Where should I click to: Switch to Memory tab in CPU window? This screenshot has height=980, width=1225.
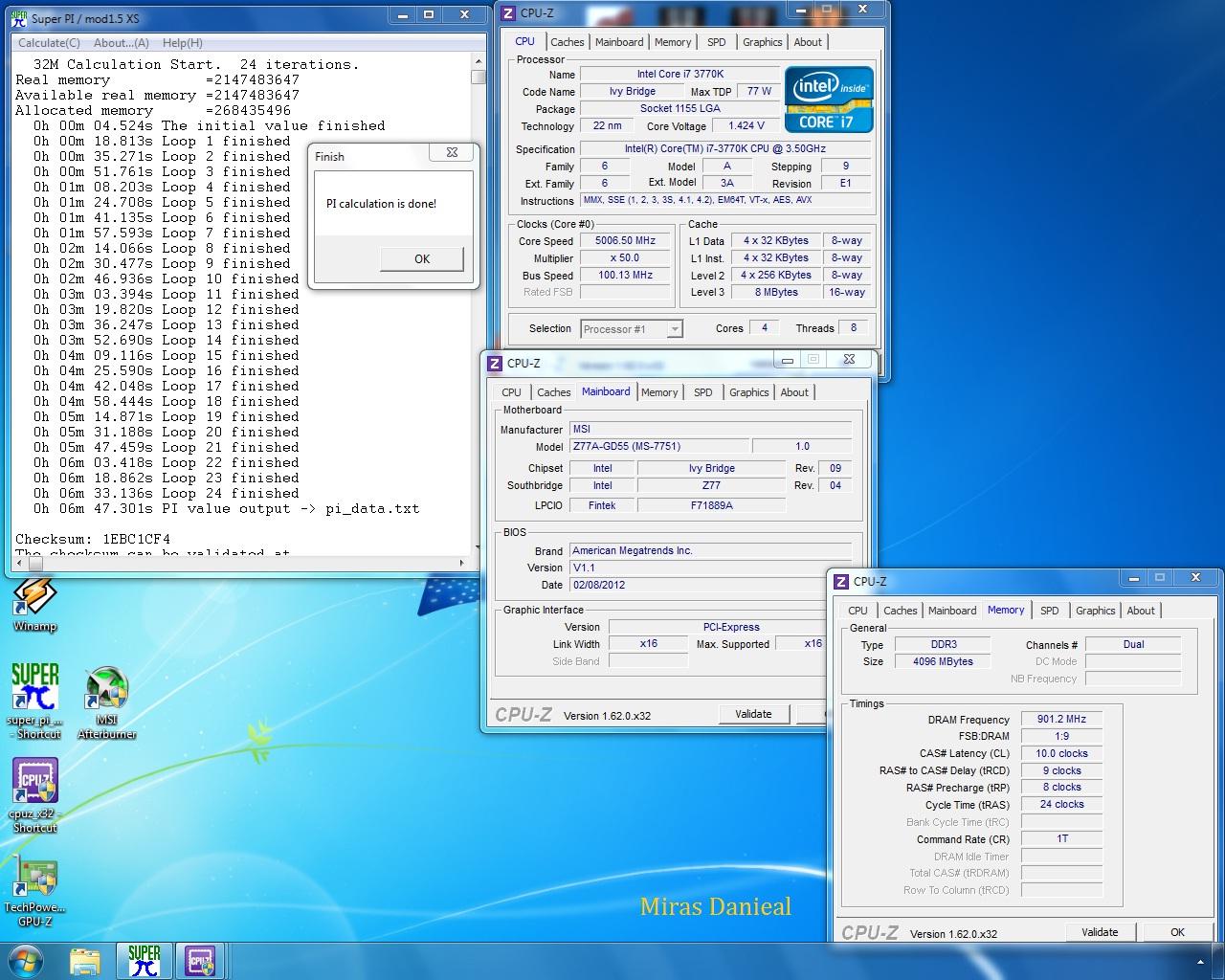[x=673, y=42]
